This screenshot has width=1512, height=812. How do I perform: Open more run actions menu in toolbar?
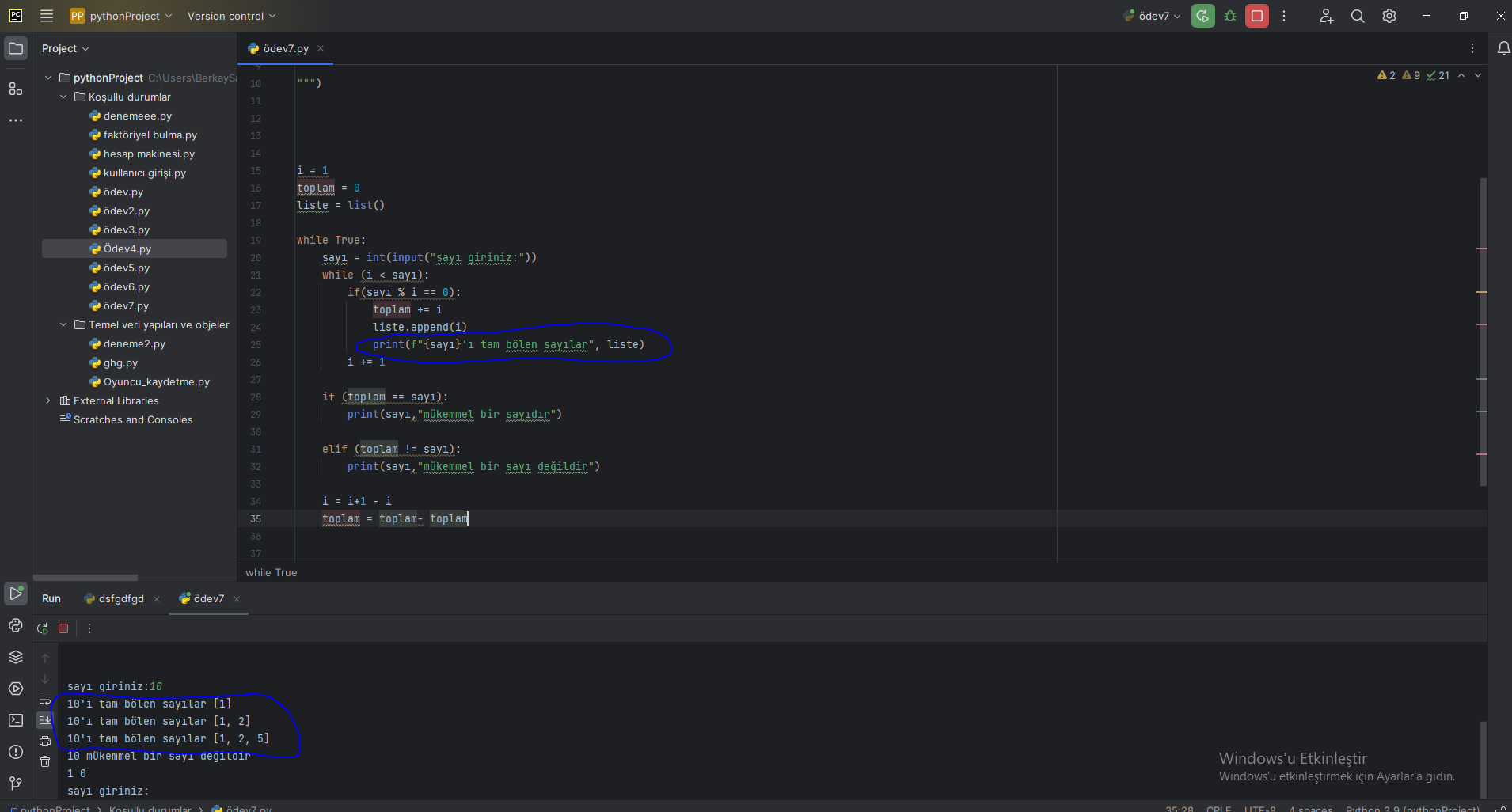tap(1284, 16)
